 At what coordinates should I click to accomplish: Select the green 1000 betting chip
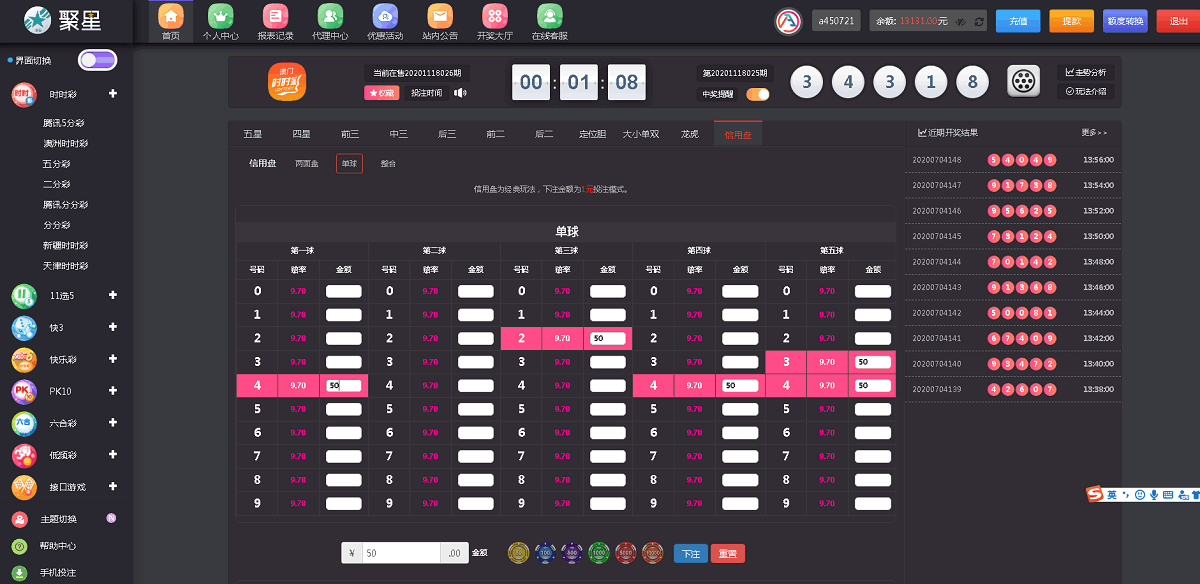(x=599, y=552)
